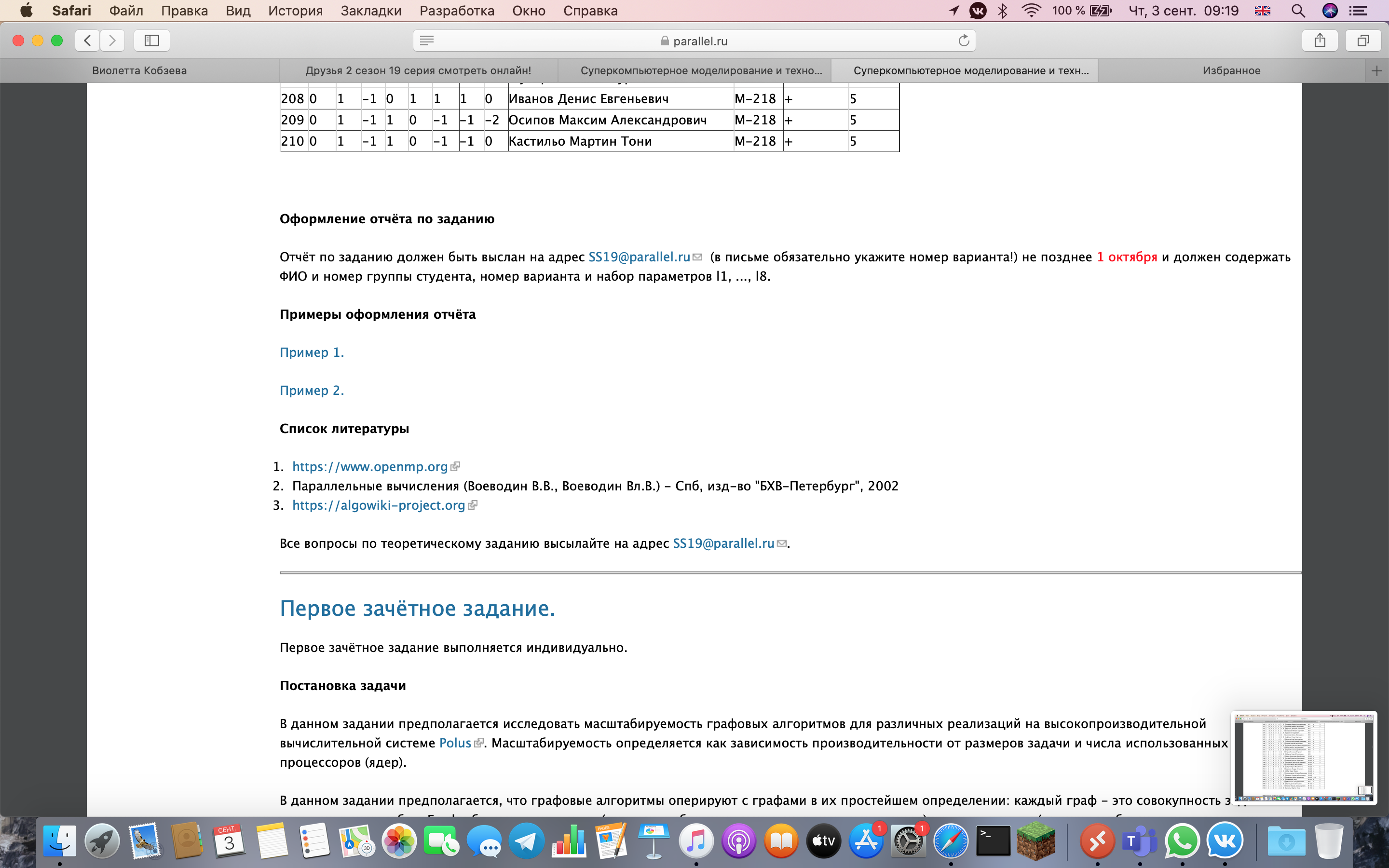Open Finder from the Dock
The width and height of the screenshot is (1389, 868).
coord(60,841)
